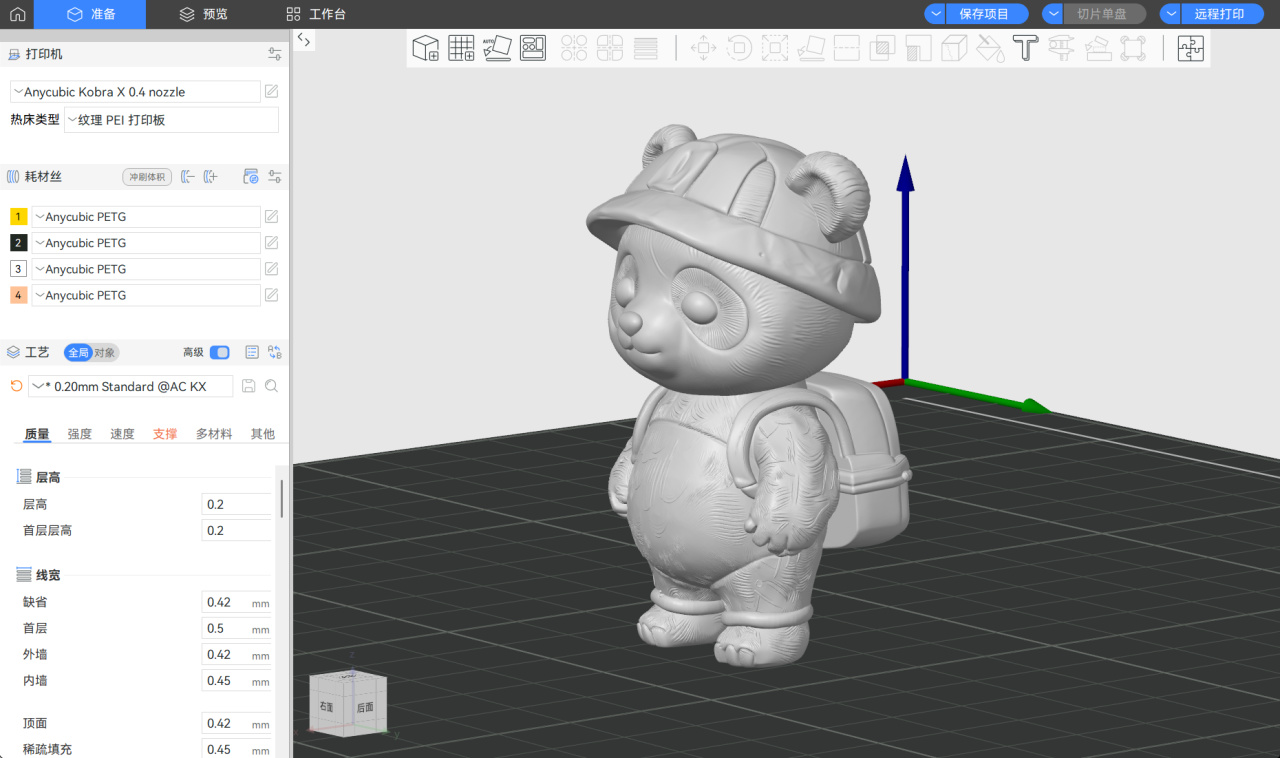Click the 层高 value field

point(237,504)
